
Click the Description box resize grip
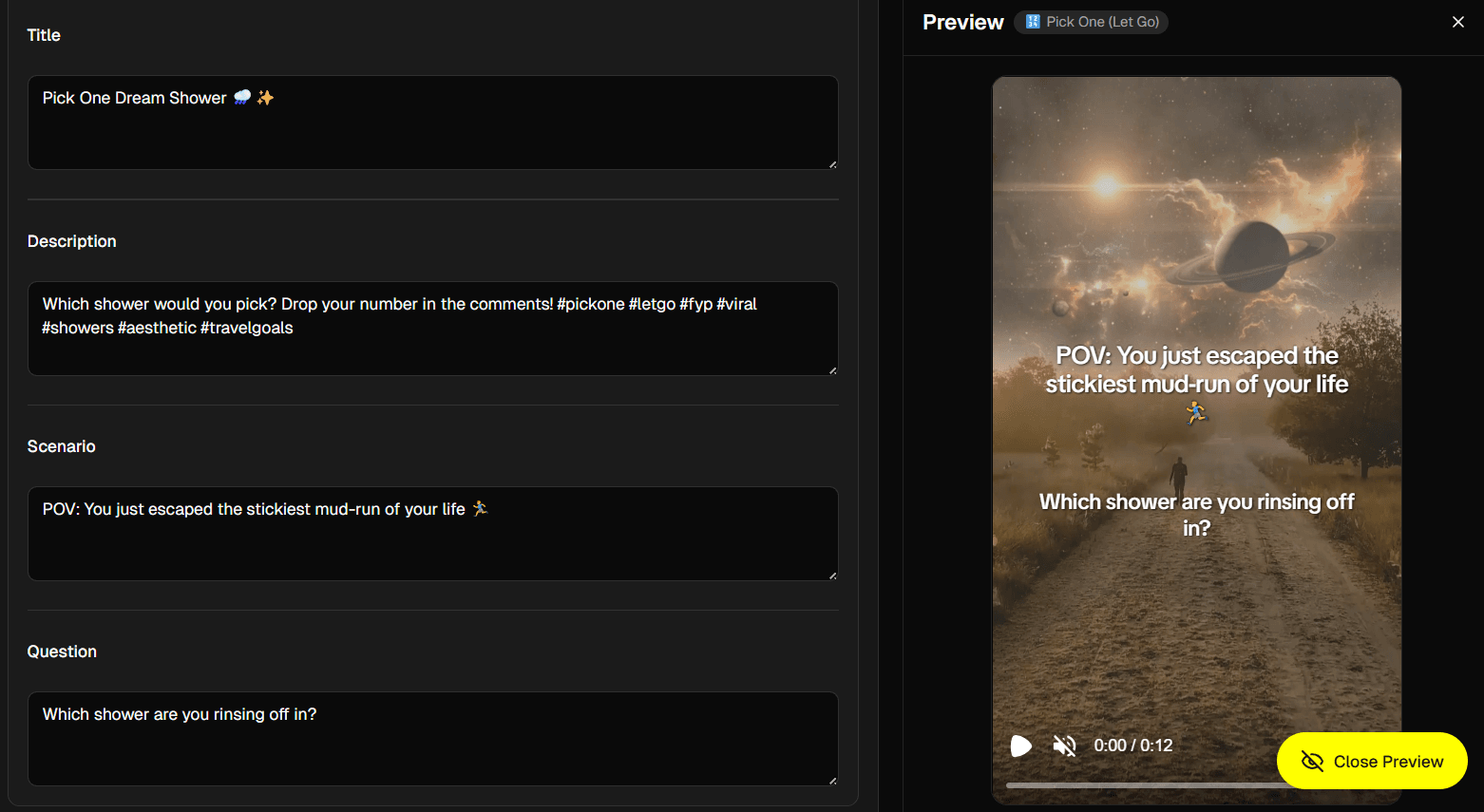click(x=832, y=370)
